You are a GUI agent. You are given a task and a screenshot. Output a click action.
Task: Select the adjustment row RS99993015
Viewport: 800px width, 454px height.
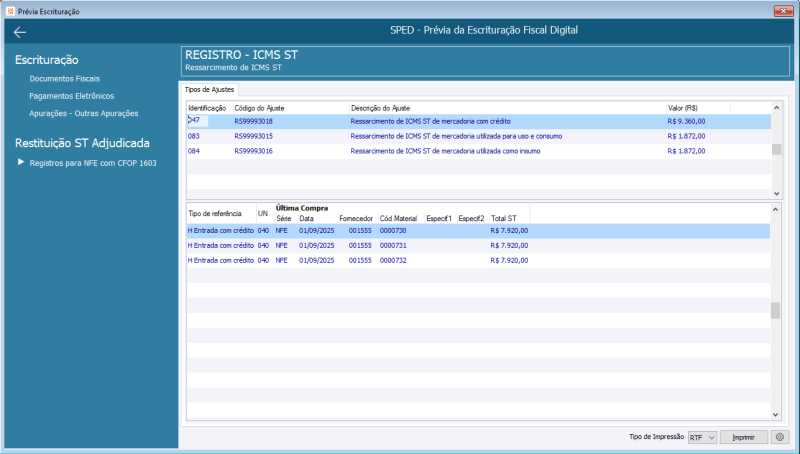click(x=479, y=136)
